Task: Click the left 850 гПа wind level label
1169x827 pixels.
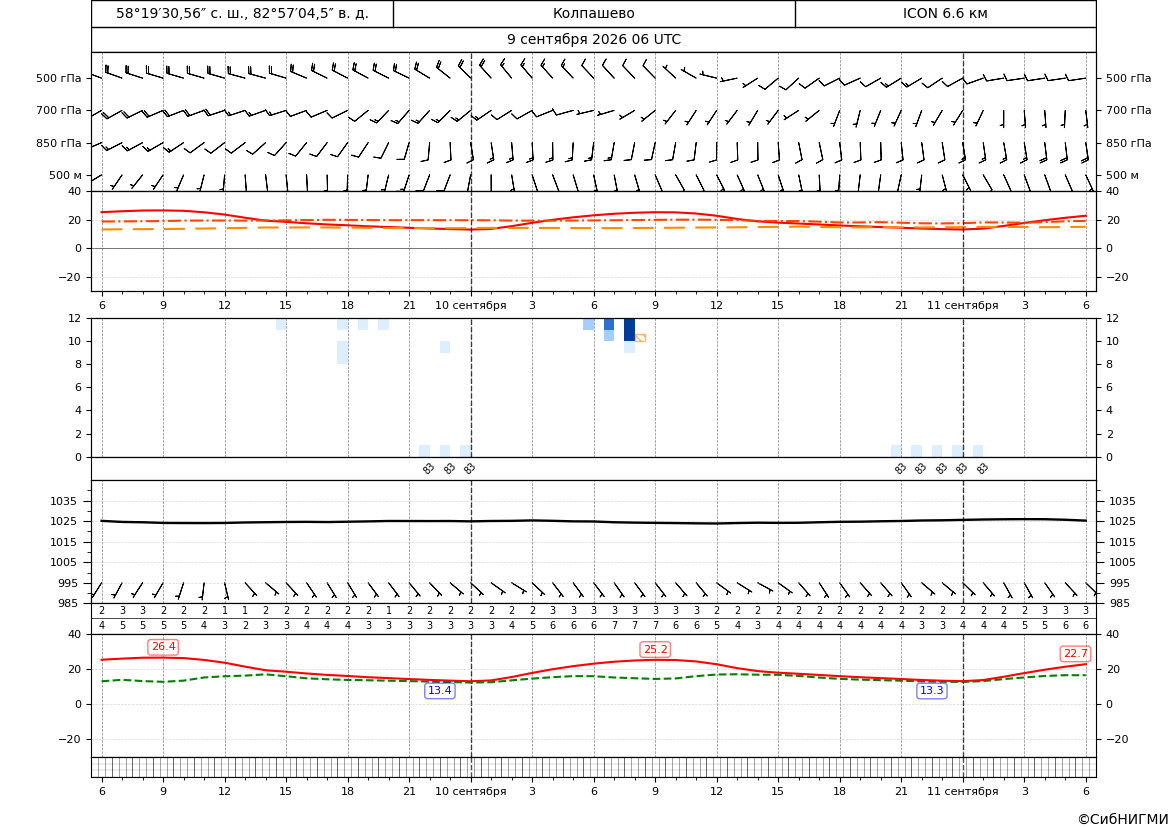Action: point(59,143)
